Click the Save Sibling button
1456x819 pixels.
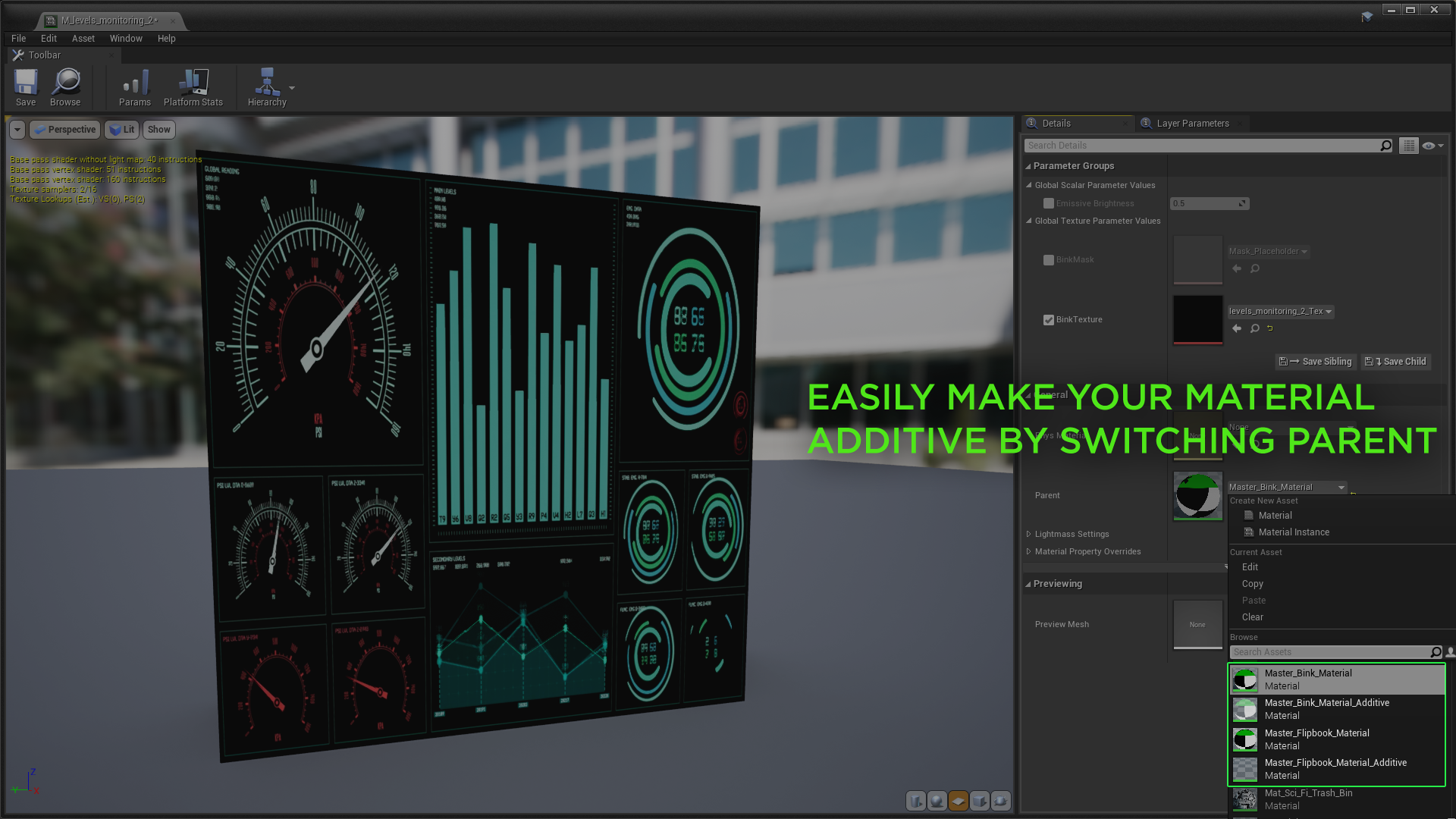[x=1316, y=362]
